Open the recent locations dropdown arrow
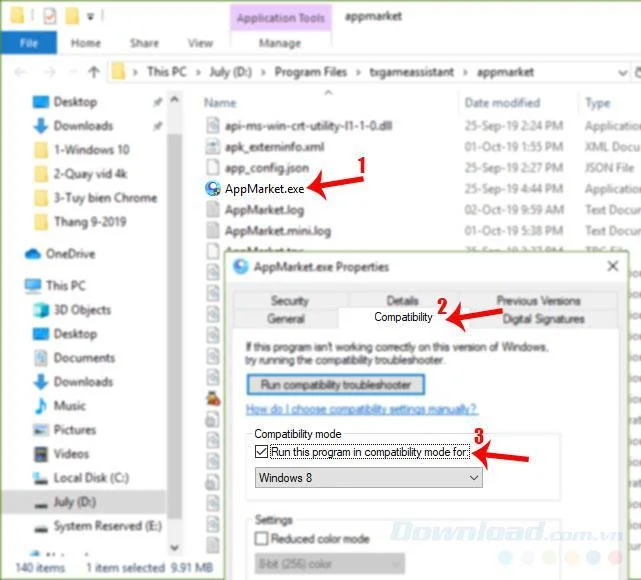Viewport: 641px width, 580px height. (x=73, y=72)
